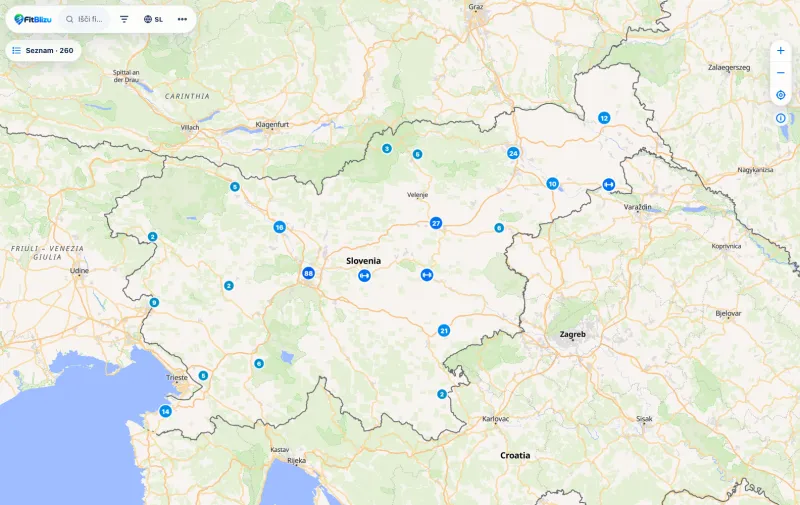Select cluster marker 5 south of Villach
The height and width of the screenshot is (505, 800).
pos(235,187)
